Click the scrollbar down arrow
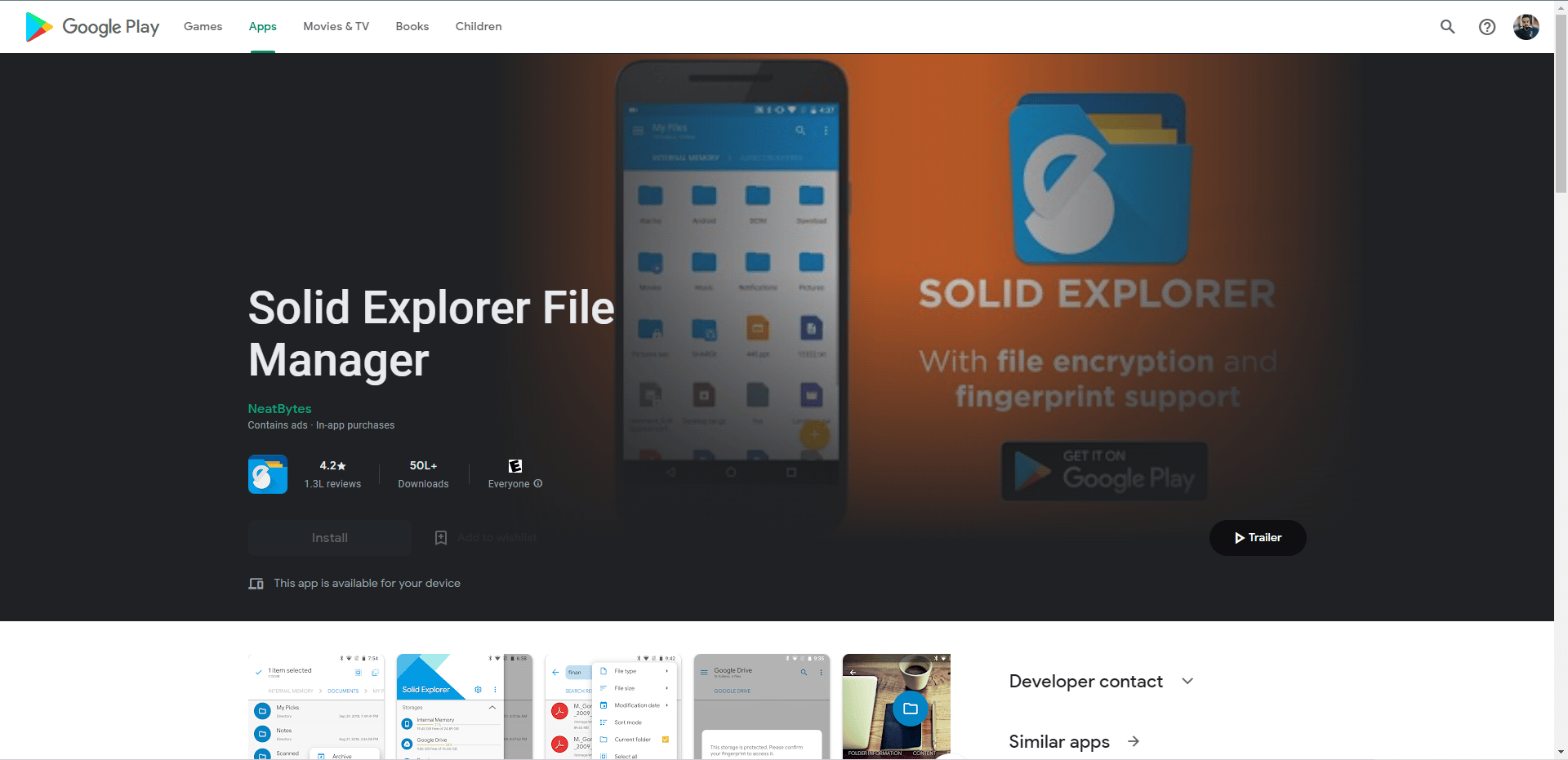This screenshot has height=760, width=1568. pyautogui.click(x=1561, y=753)
